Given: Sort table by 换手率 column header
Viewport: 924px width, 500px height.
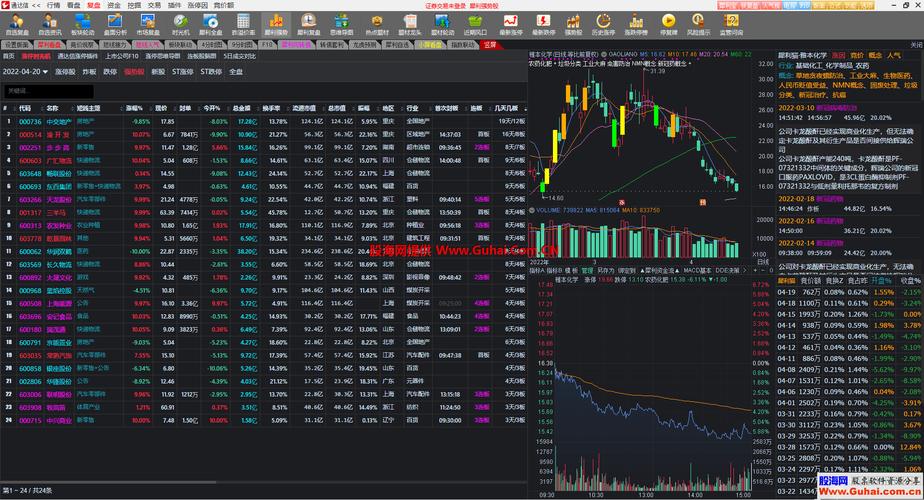Looking at the screenshot, I should 271,108.
